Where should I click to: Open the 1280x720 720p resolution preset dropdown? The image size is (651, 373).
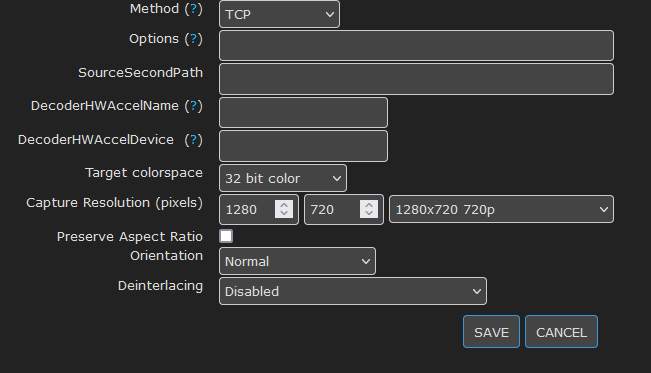tap(502, 209)
